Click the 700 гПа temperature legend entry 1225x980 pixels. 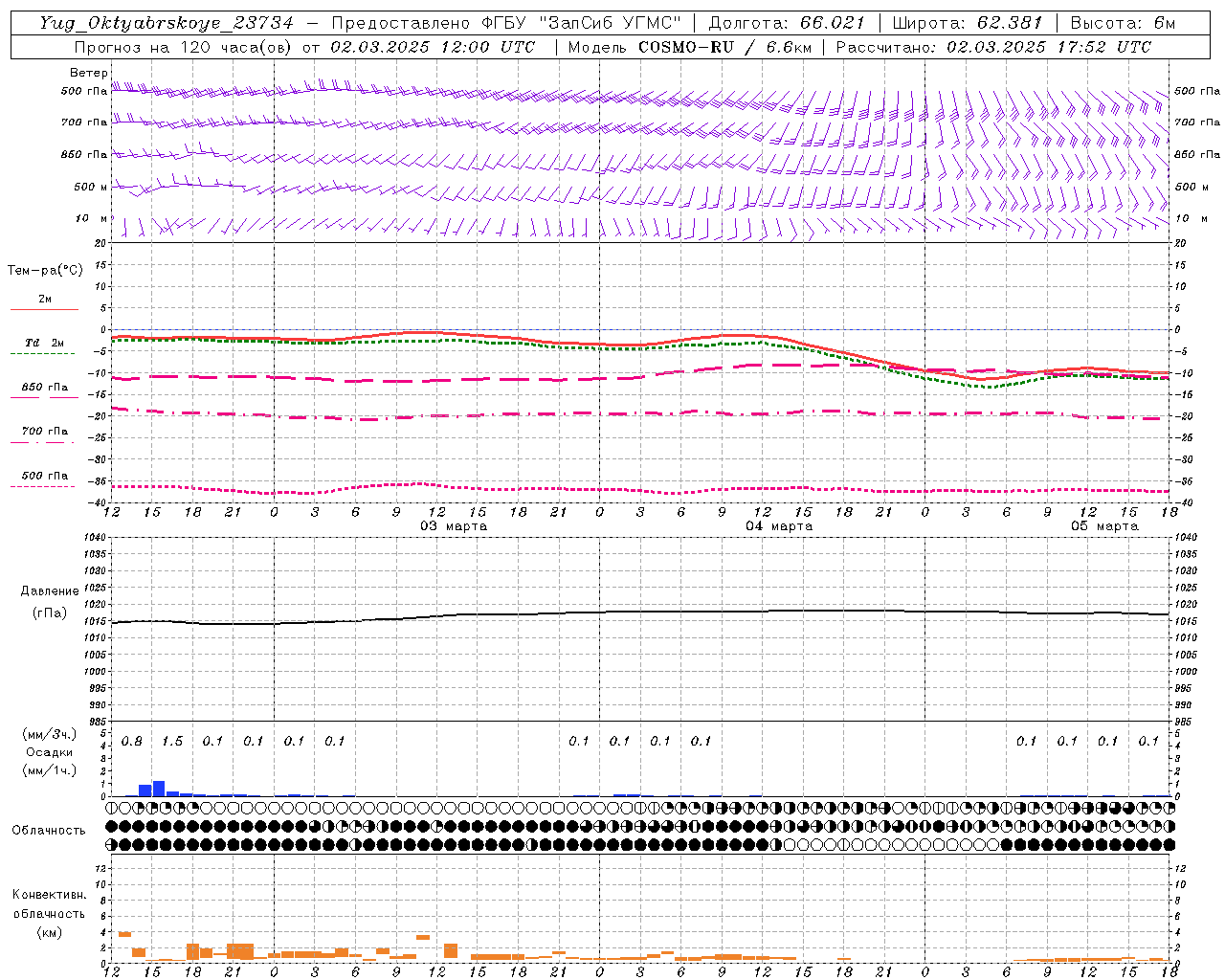(x=44, y=431)
